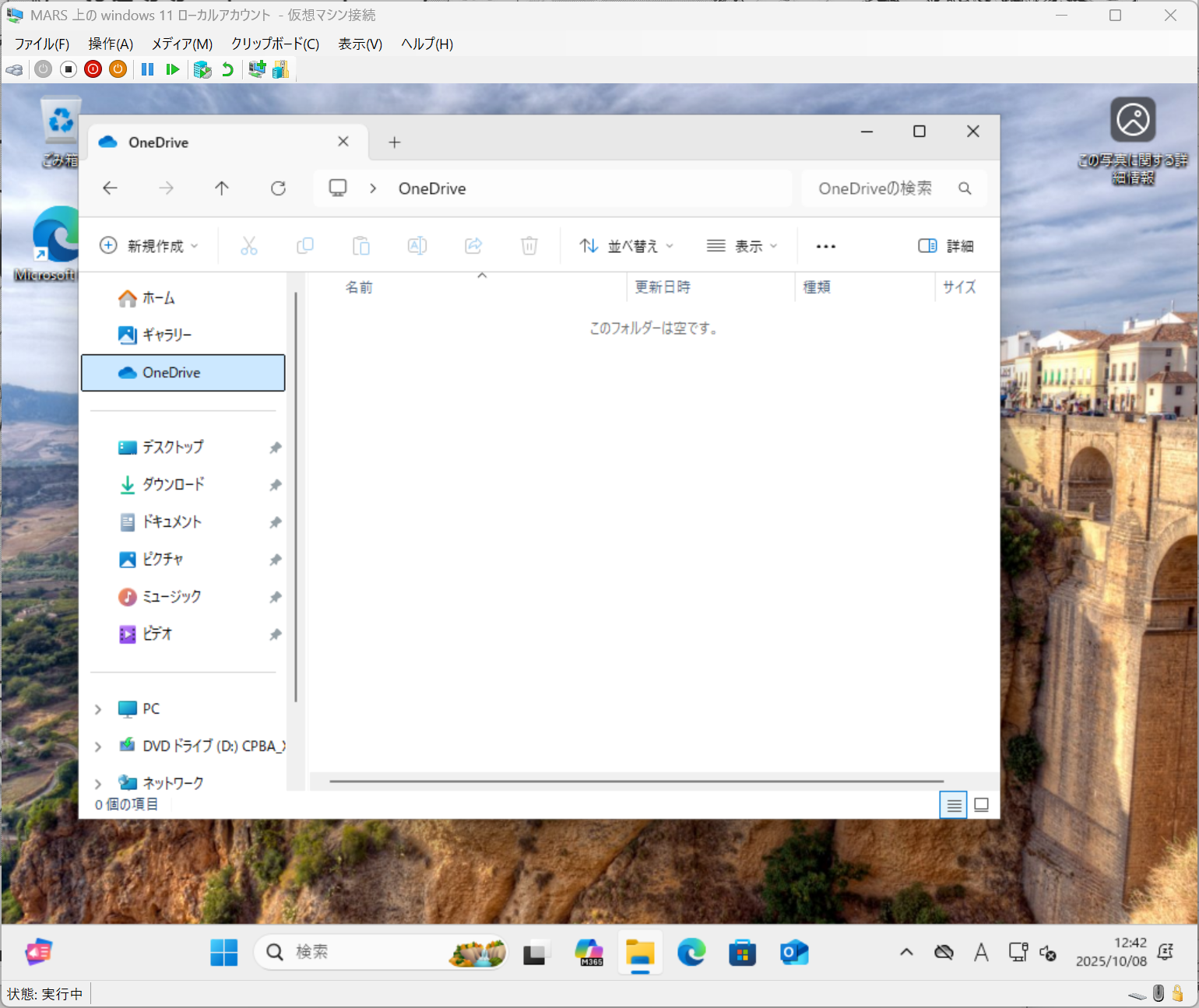Viewport: 1199px width, 1008px height.
Task: Click the Delete trash can icon
Action: tap(529, 246)
